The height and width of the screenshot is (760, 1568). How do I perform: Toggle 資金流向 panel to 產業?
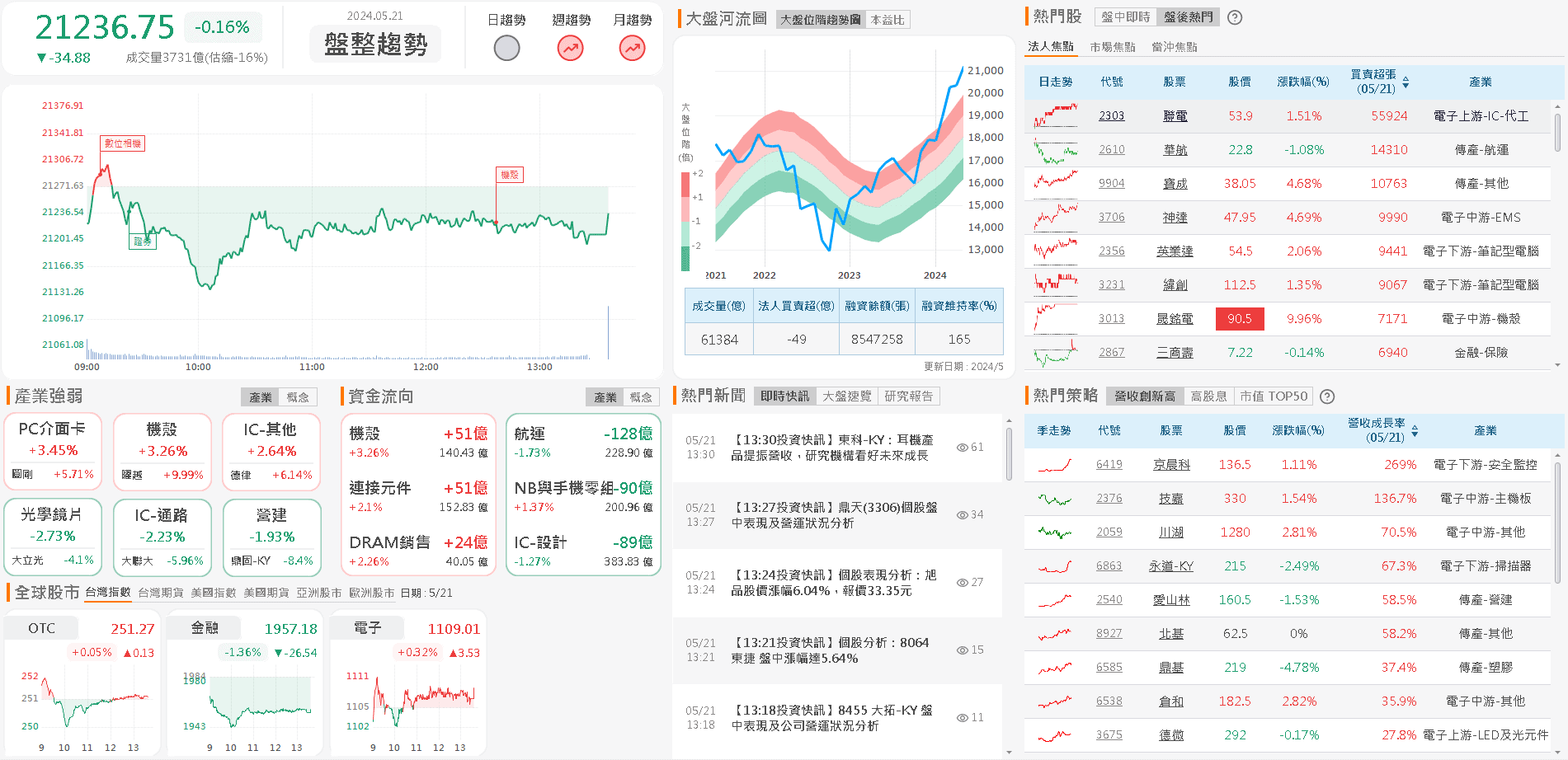(605, 397)
